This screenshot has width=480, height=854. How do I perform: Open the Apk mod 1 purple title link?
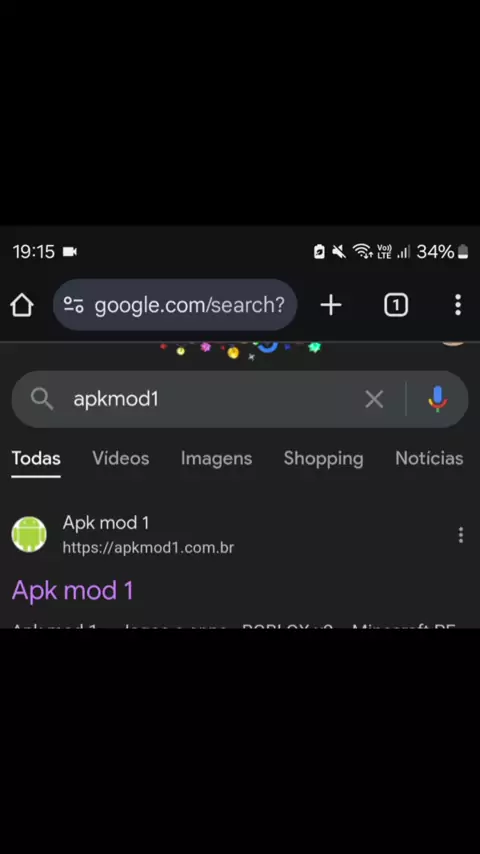click(x=72, y=590)
